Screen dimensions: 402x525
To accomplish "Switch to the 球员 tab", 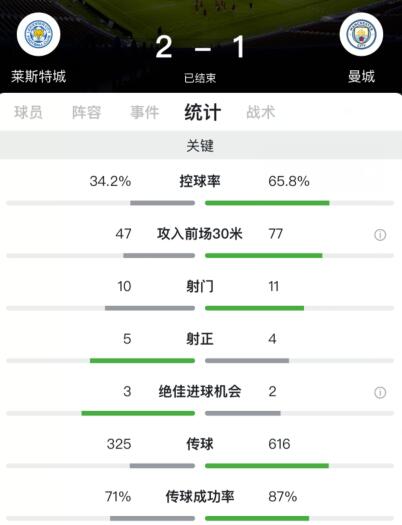I will 28,112.
